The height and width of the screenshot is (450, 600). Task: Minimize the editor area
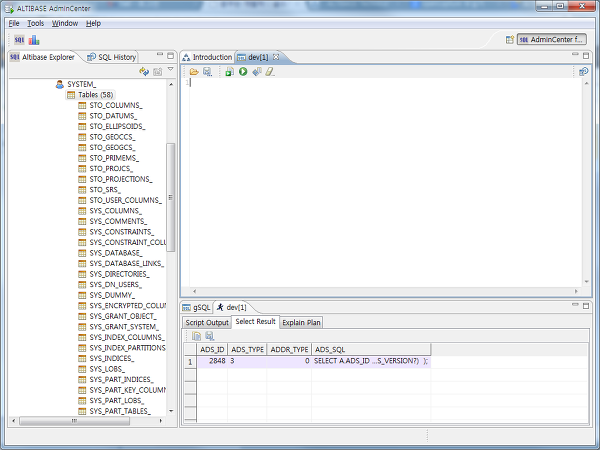575,55
